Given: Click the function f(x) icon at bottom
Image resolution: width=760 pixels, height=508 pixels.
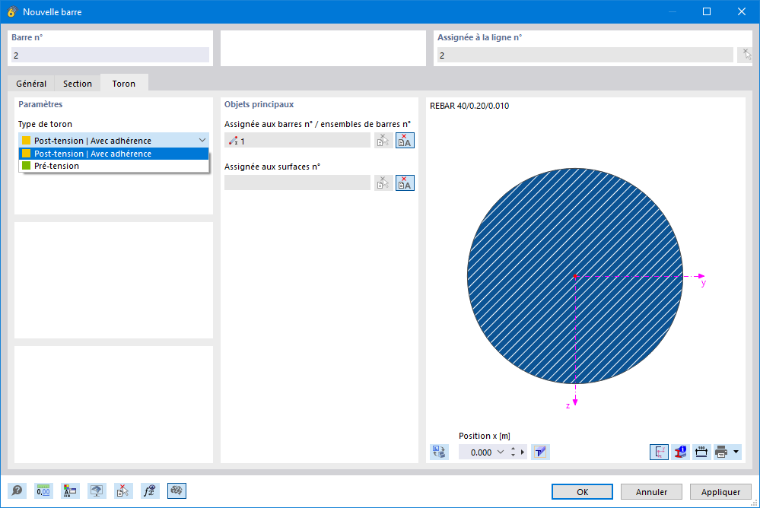Looking at the screenshot, I should [149, 491].
